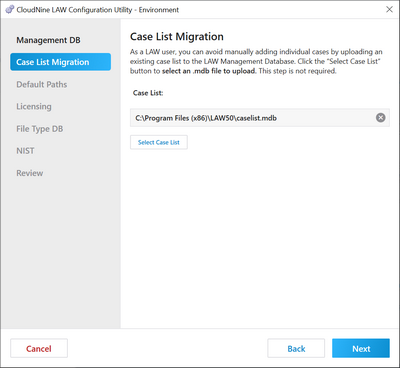This screenshot has height=368, width=400.
Task: Click the bold 'select an .mdb file to upload' text
Action: (209, 71)
